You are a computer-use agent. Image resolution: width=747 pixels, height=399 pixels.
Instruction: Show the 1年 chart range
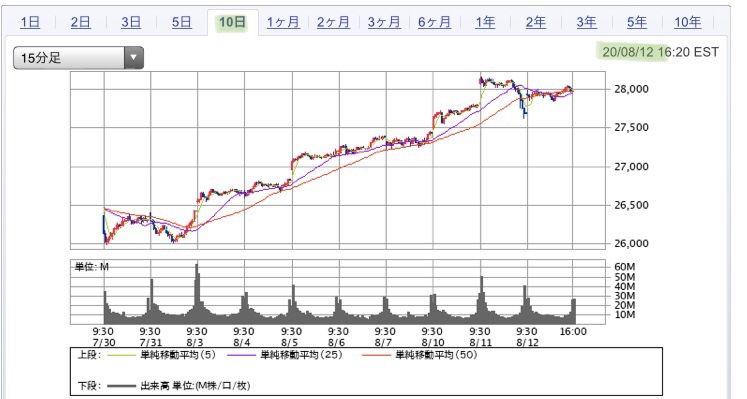(x=485, y=22)
